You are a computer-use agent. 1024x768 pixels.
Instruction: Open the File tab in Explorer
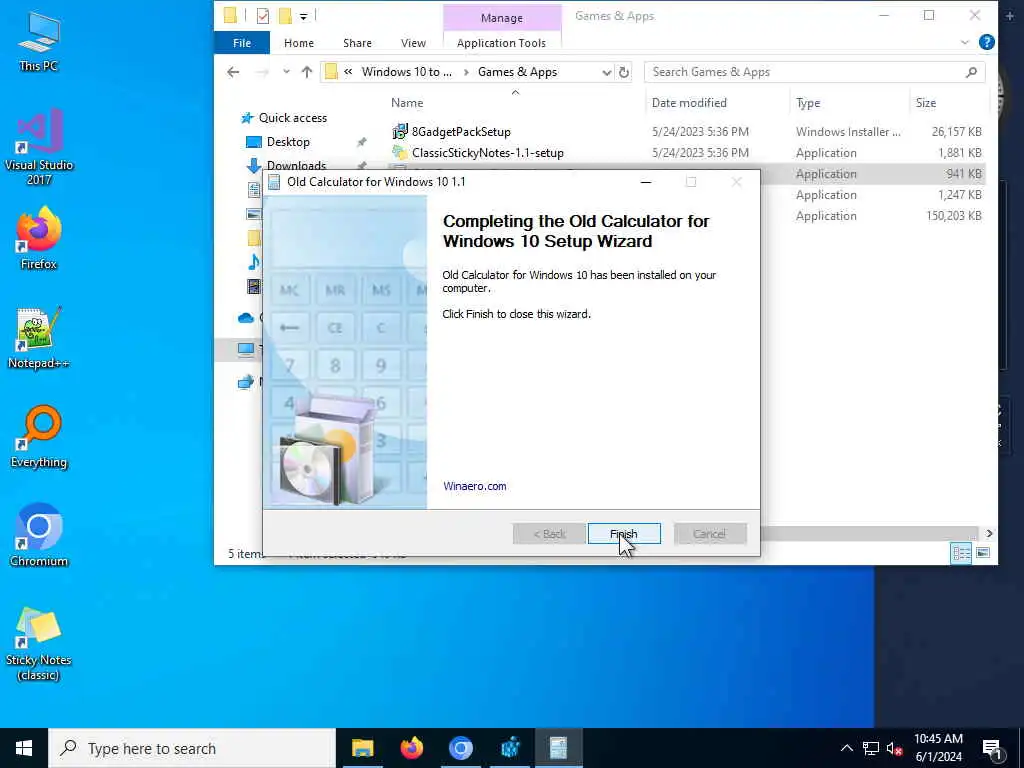(x=242, y=43)
